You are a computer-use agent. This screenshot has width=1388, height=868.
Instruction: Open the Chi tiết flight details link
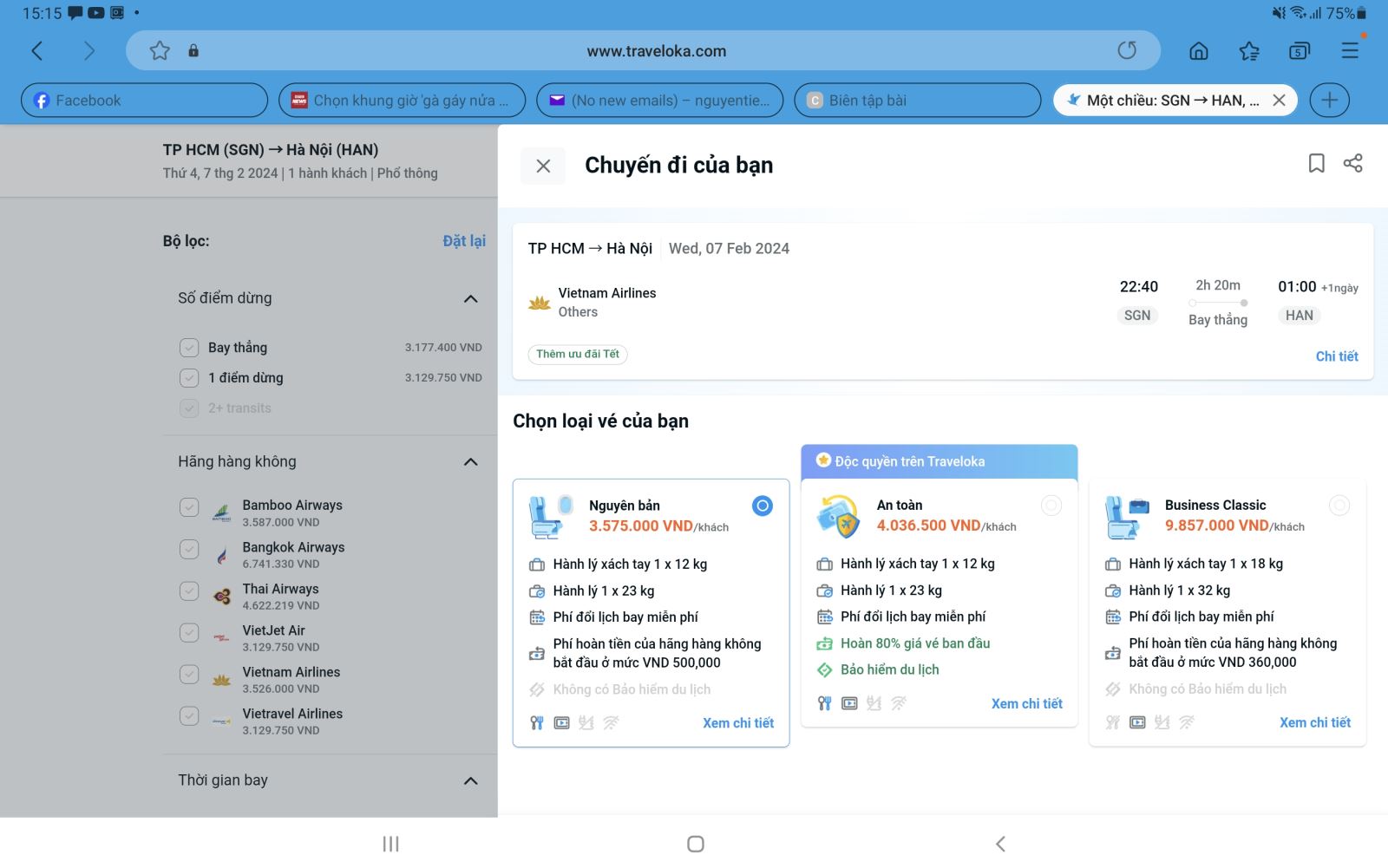click(x=1336, y=356)
